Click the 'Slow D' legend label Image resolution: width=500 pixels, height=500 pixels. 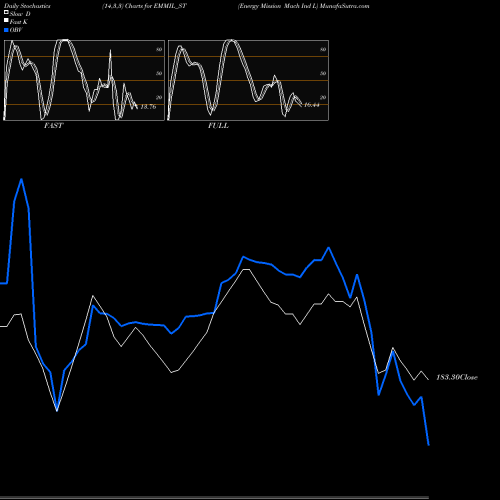click(x=20, y=14)
